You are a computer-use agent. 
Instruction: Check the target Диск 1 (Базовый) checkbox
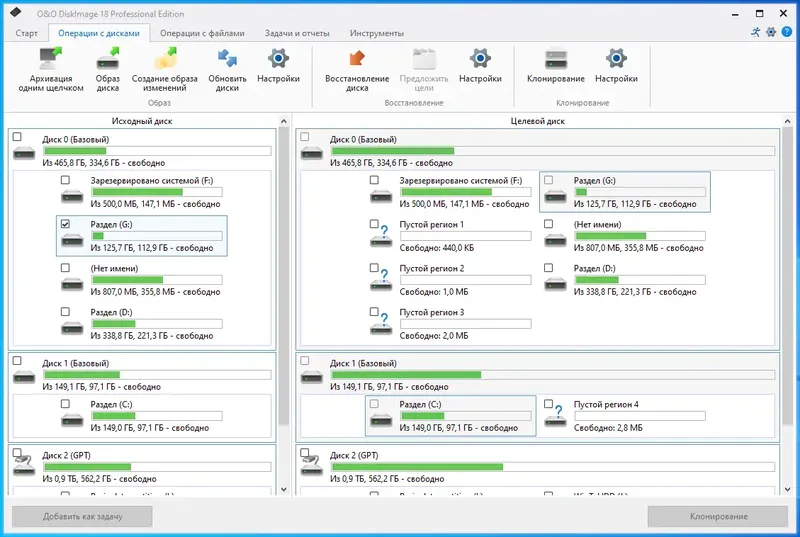(305, 361)
